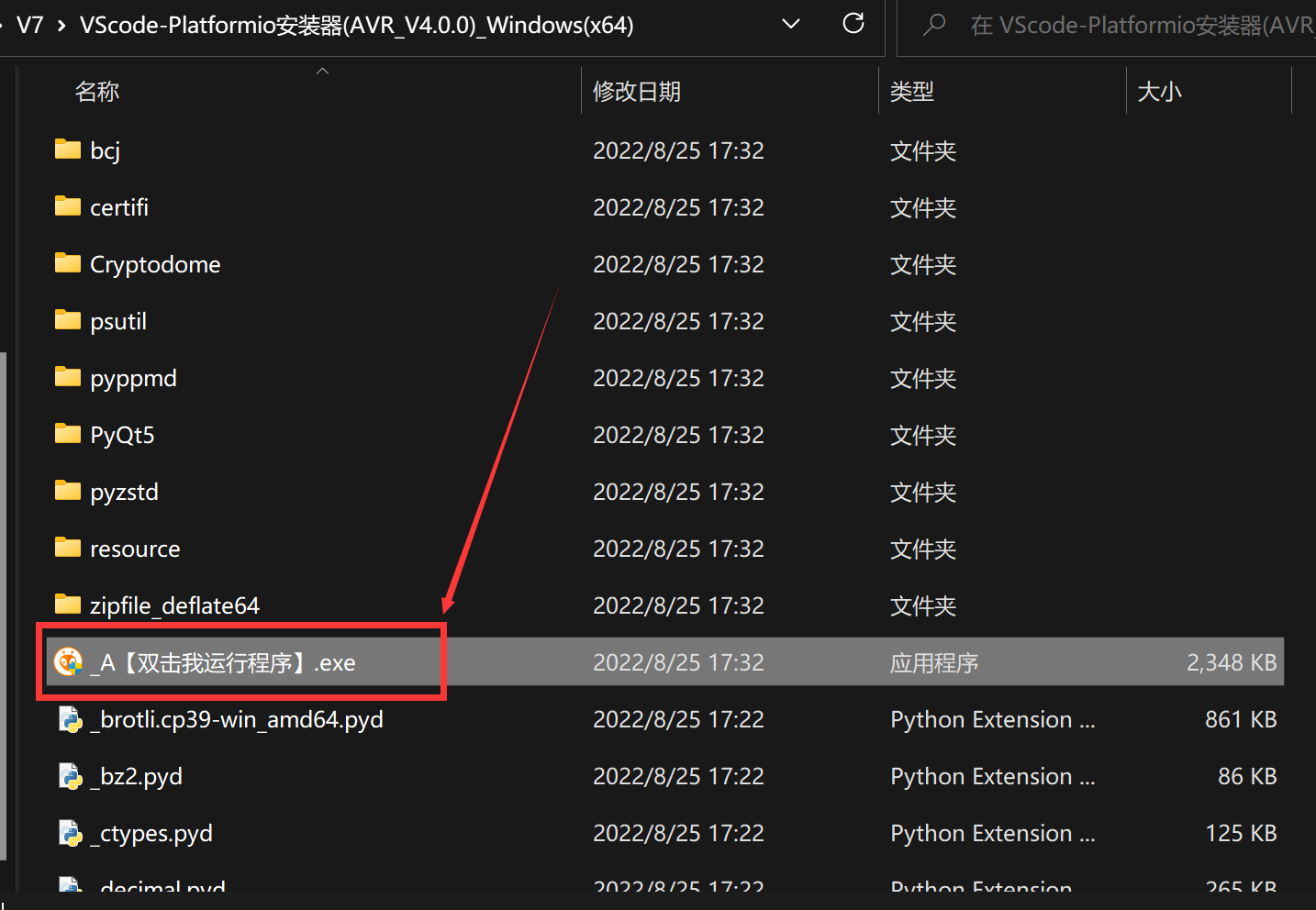Open the Cryptodome folder
The image size is (1316, 910).
154,264
